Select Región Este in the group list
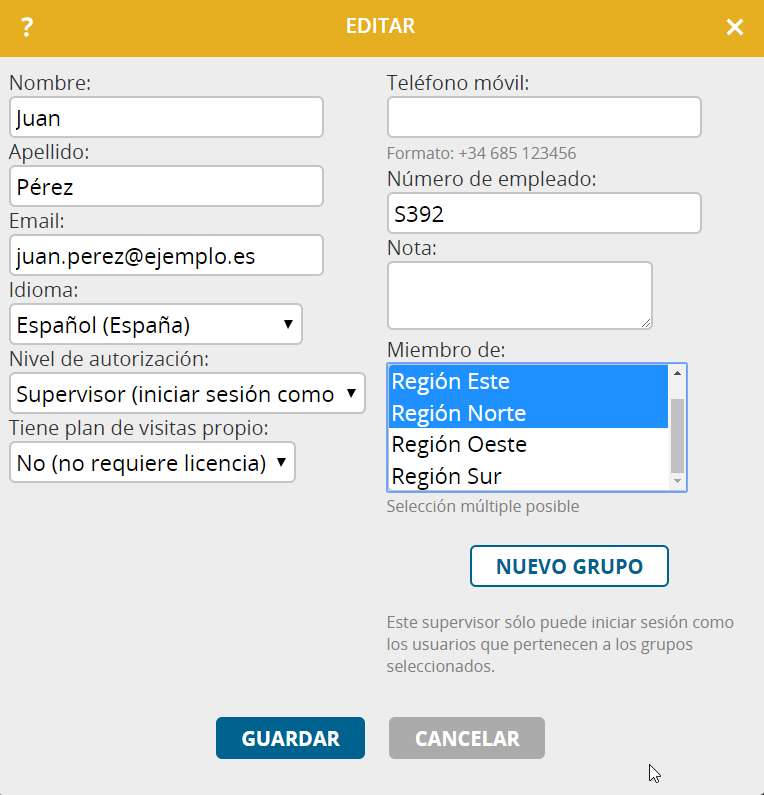 coord(528,381)
